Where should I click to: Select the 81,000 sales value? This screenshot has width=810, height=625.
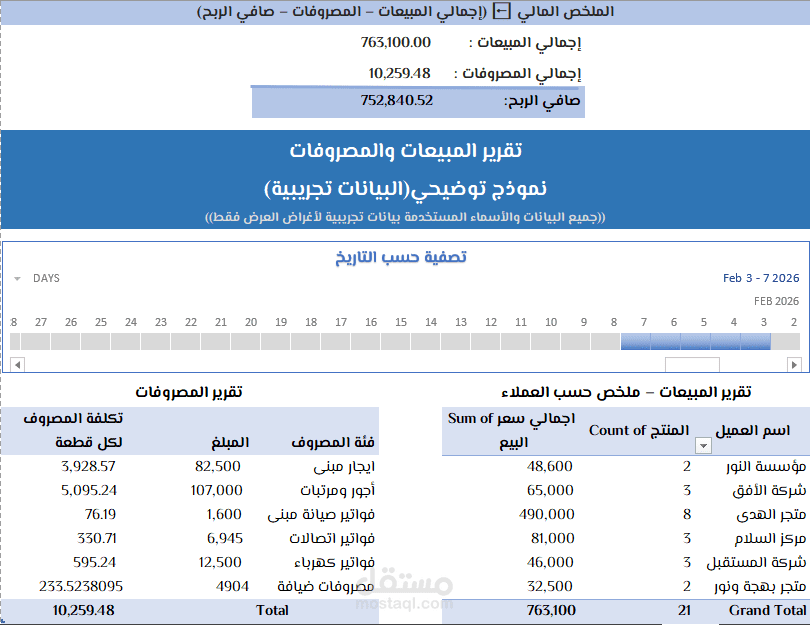552,538
